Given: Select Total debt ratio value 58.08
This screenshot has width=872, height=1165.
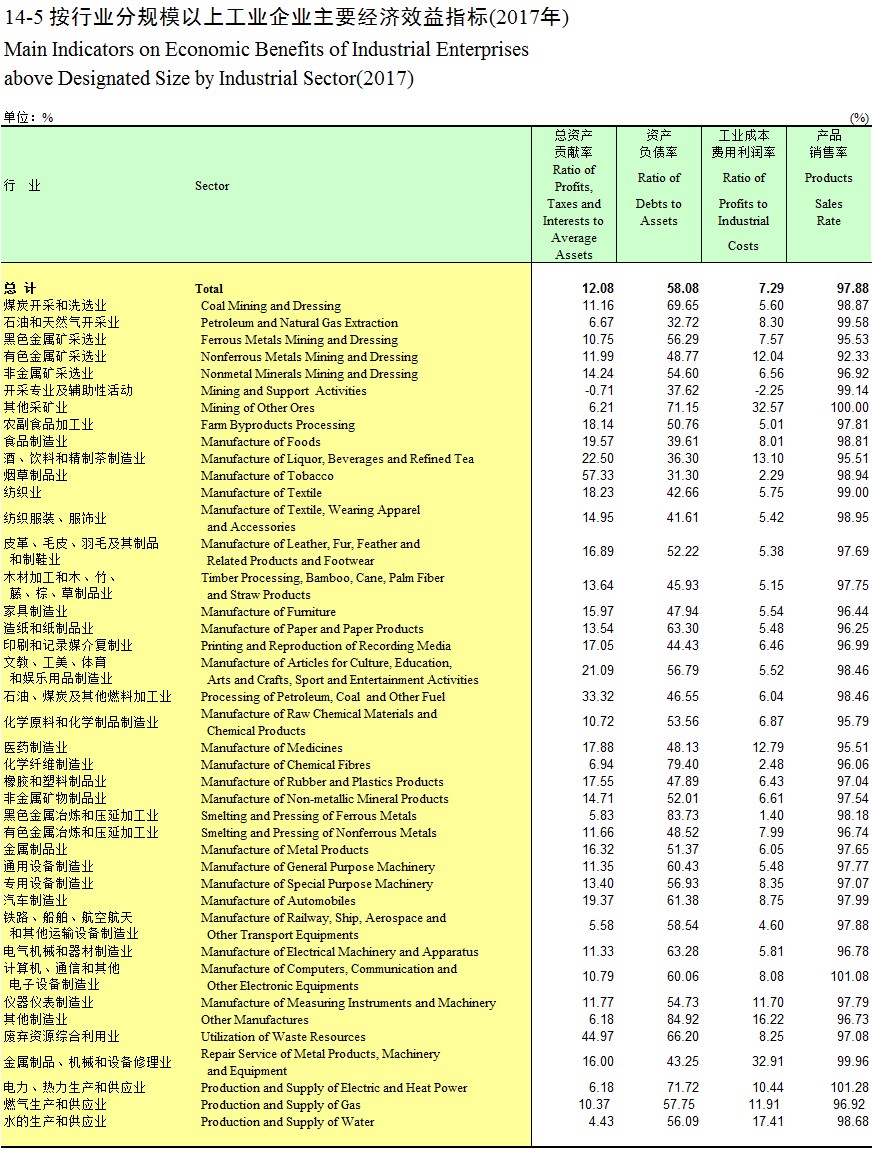Looking at the screenshot, I should tap(683, 288).
